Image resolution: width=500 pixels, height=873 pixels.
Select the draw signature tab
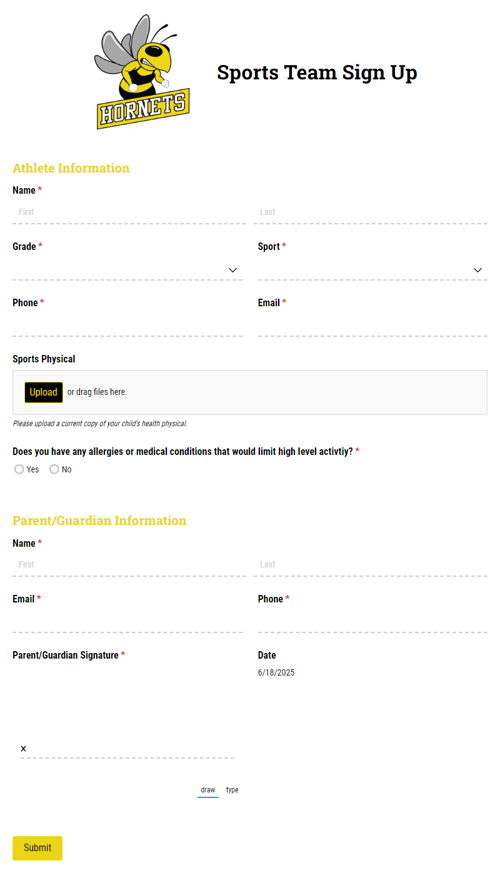point(208,789)
